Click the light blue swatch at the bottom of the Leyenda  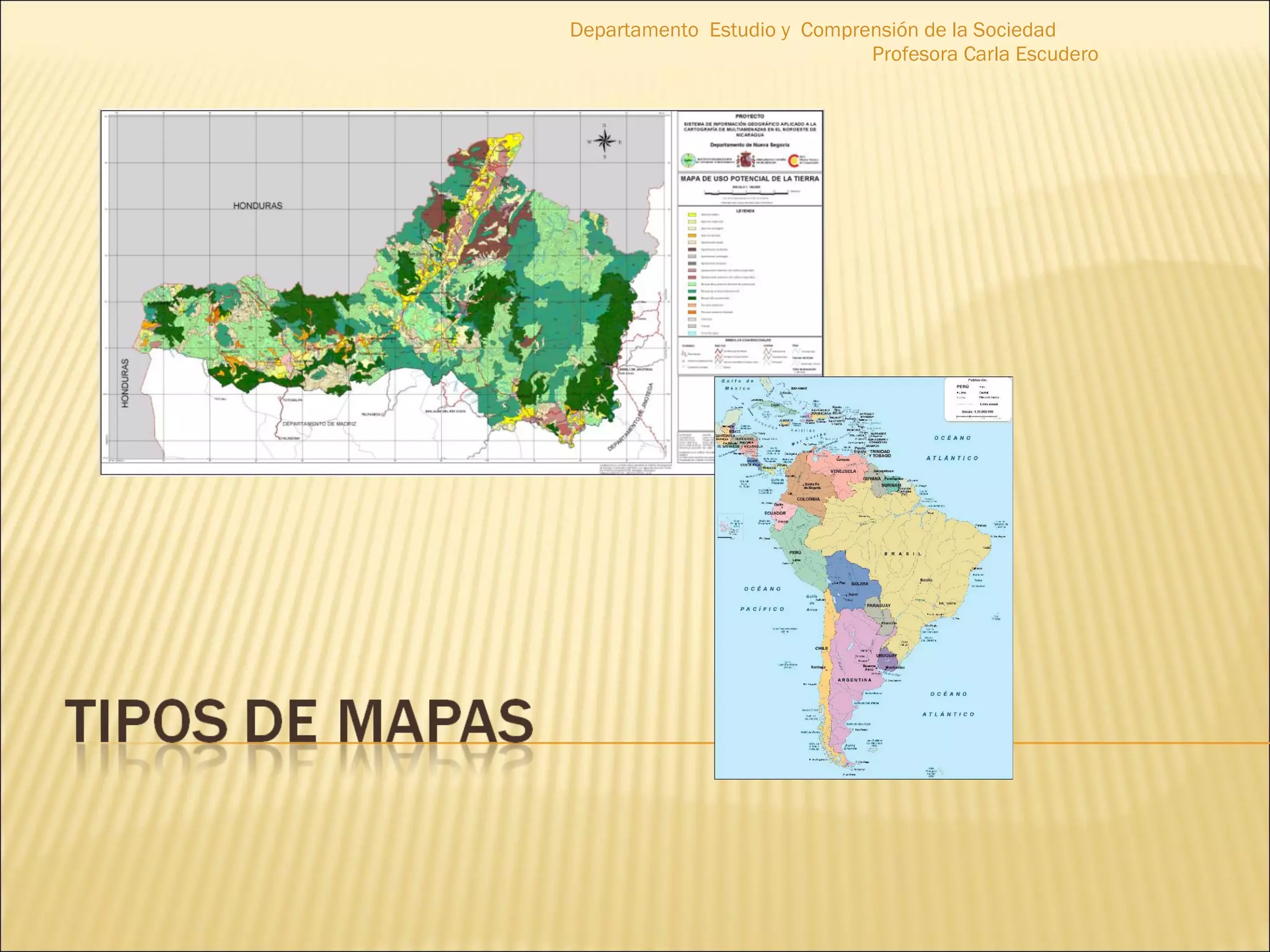click(x=692, y=333)
